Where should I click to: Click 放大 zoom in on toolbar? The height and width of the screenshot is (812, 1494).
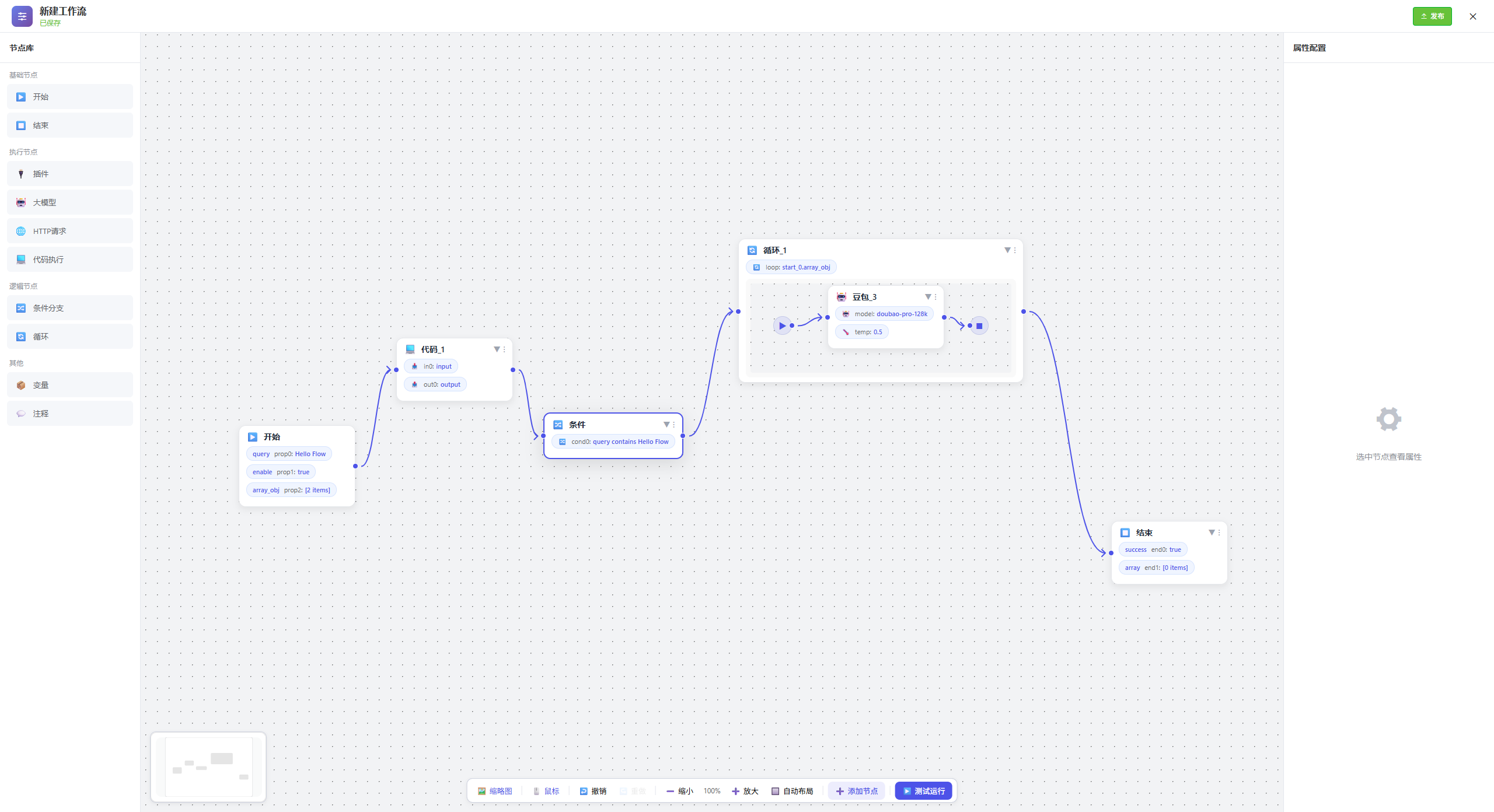pos(745,791)
